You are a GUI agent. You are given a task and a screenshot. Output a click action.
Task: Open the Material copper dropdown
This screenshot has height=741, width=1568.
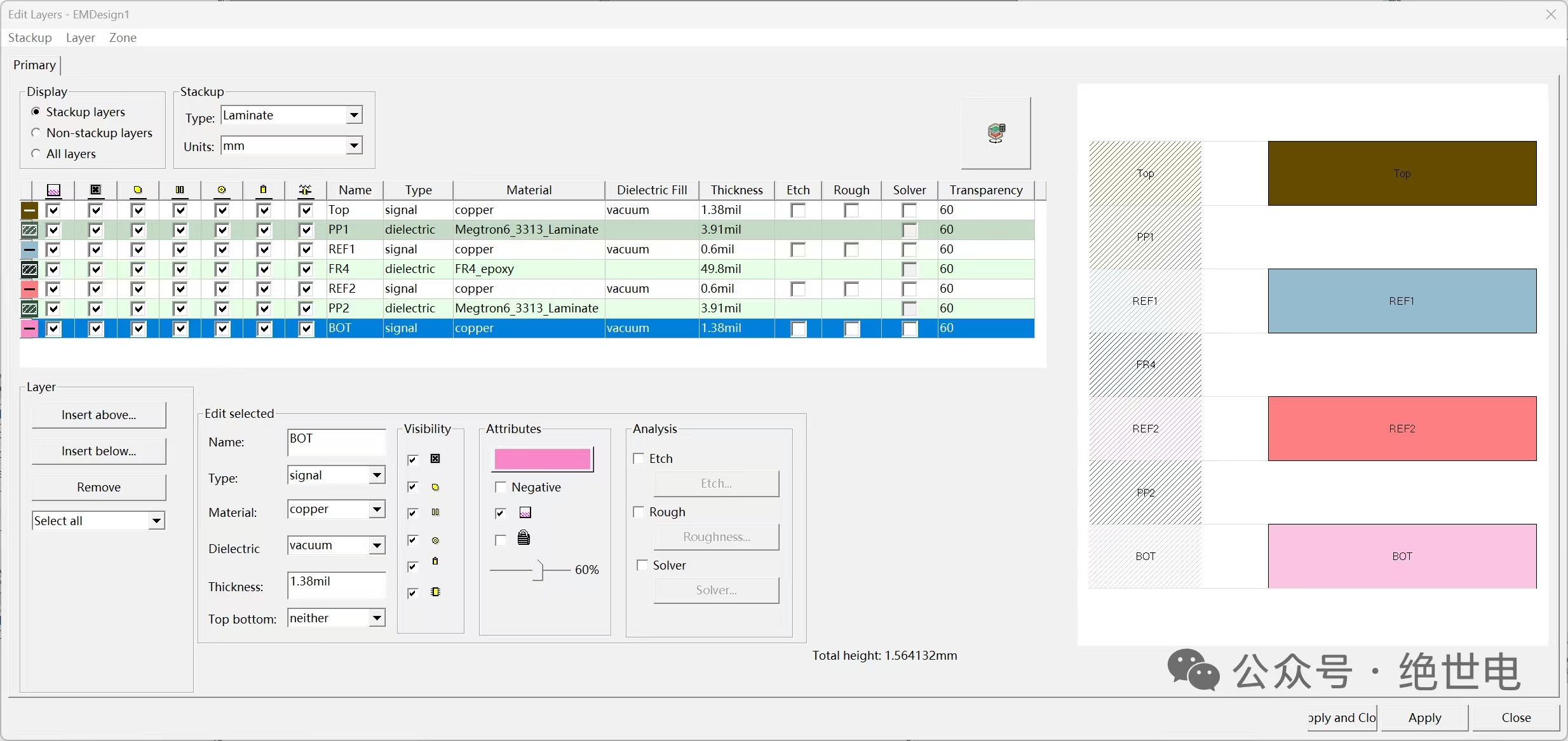(x=377, y=509)
